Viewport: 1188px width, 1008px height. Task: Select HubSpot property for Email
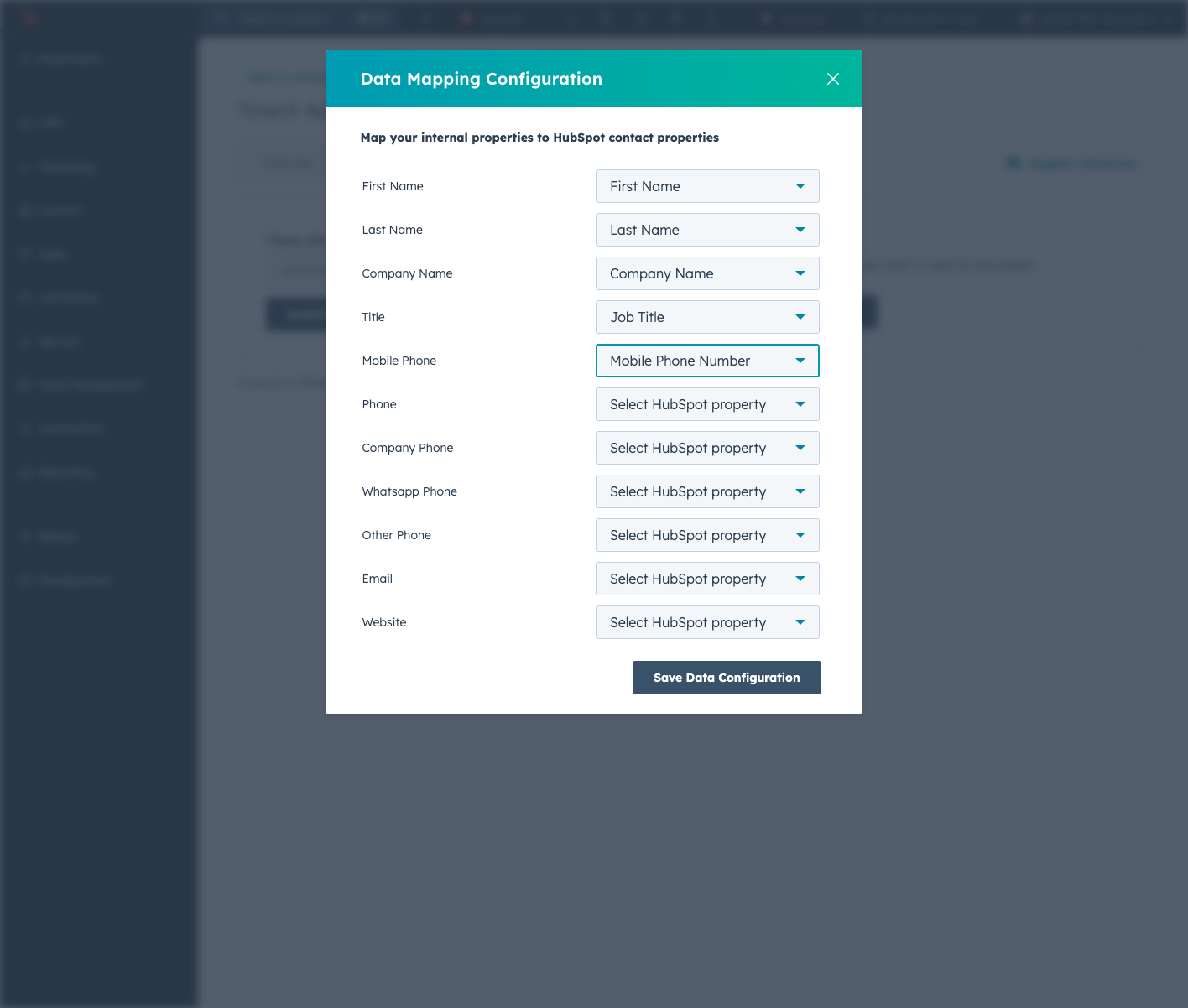(x=707, y=579)
